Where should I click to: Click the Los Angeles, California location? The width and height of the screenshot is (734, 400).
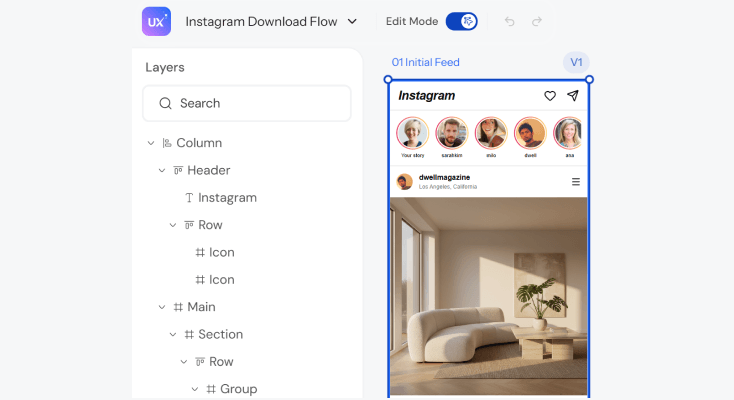coord(448,186)
